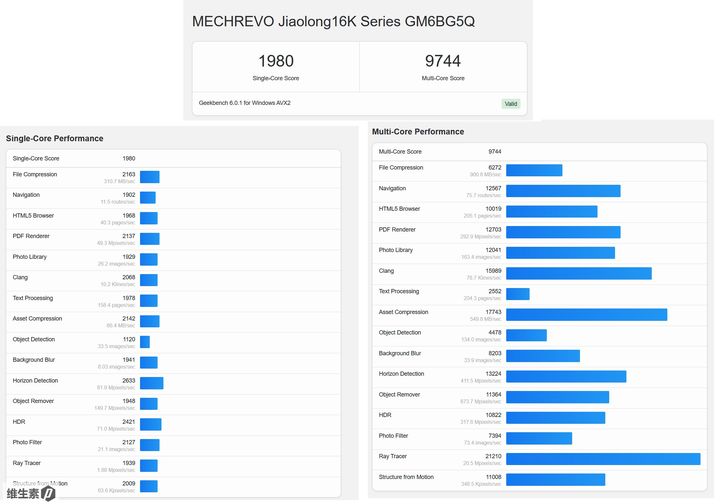Screen dimensions: 720x504
Task: Click the green Valid badge
Action: 511,104
